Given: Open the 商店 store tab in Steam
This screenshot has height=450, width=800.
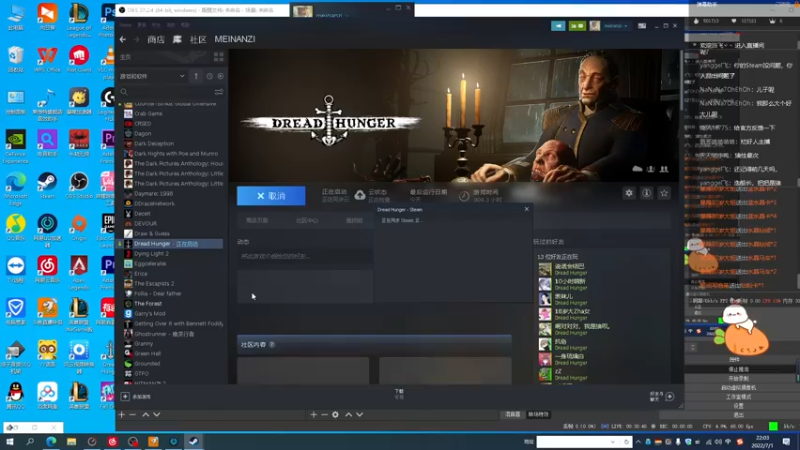Looking at the screenshot, I should [x=156, y=39].
